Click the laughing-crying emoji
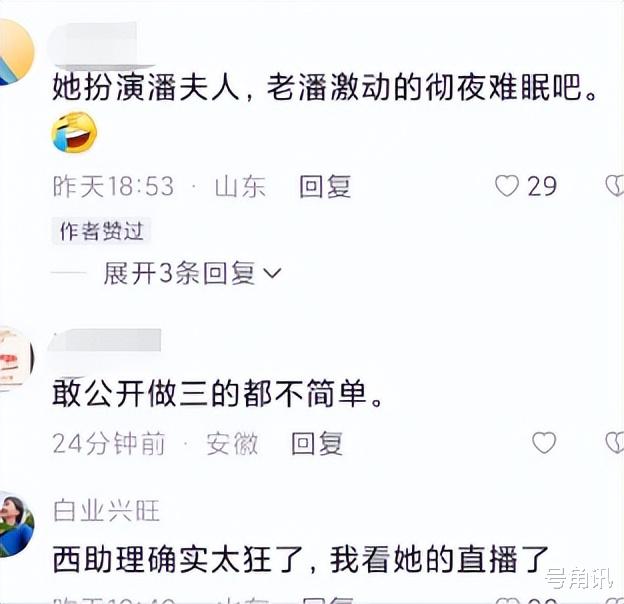The height and width of the screenshot is (604, 624). [74, 132]
